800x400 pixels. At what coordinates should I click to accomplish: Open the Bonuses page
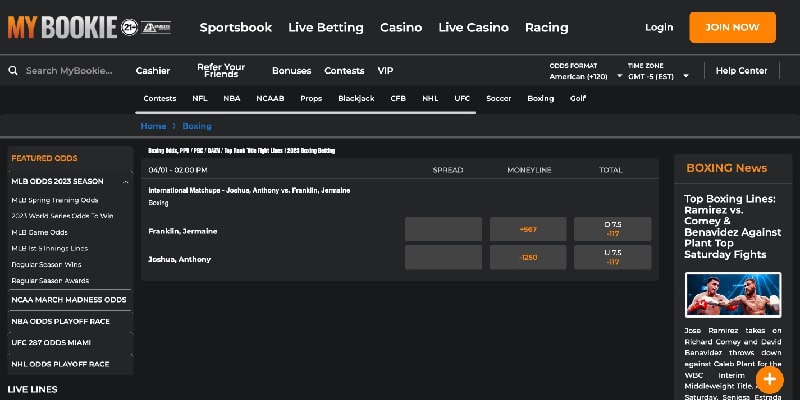click(x=291, y=71)
